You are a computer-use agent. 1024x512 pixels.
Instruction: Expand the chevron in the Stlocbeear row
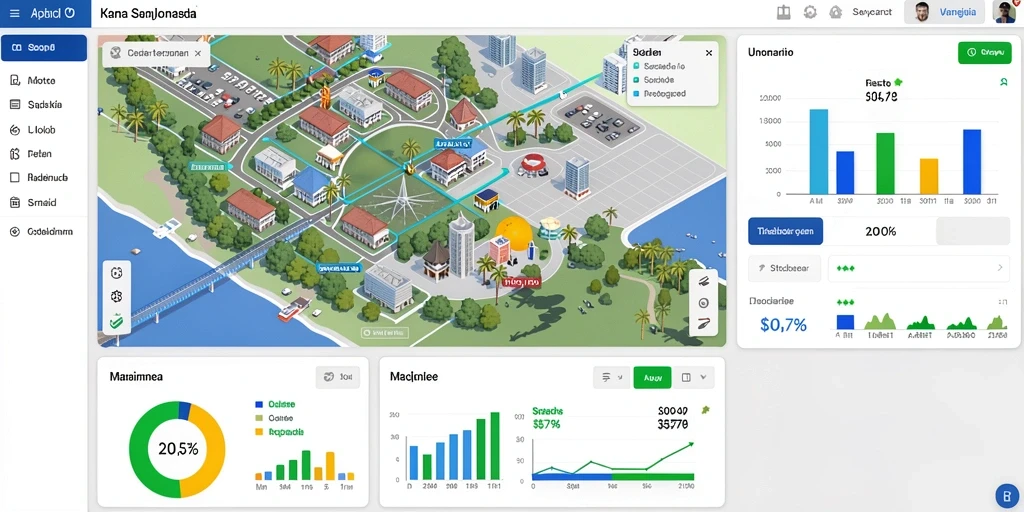click(x=999, y=268)
